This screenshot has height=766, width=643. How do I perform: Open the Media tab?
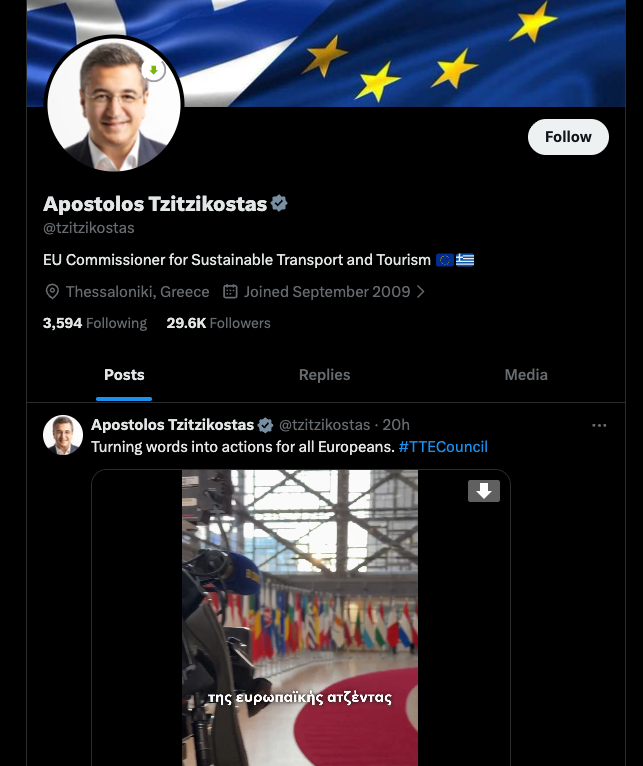pos(526,375)
